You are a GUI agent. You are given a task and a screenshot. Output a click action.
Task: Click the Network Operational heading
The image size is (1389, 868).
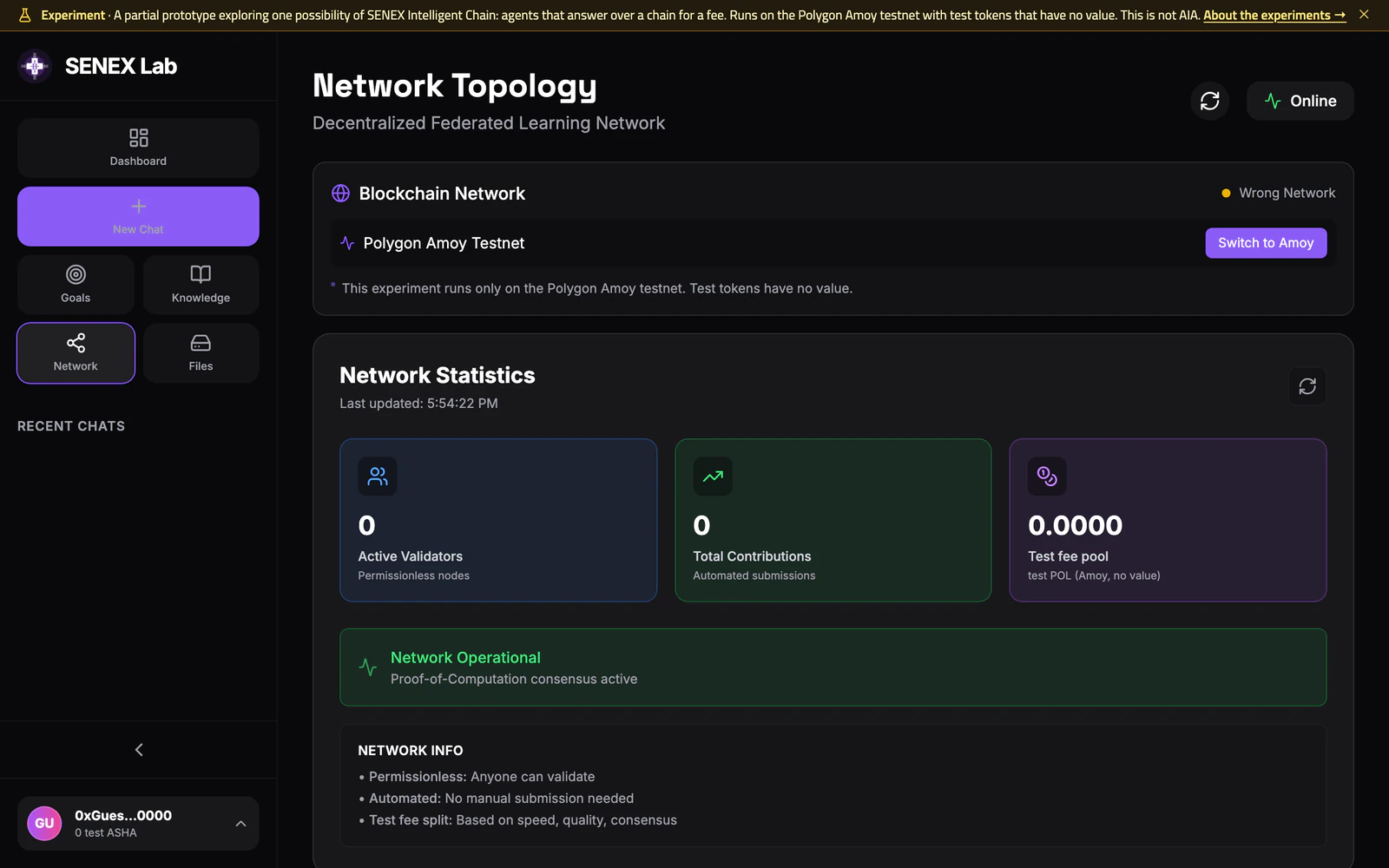465,658
